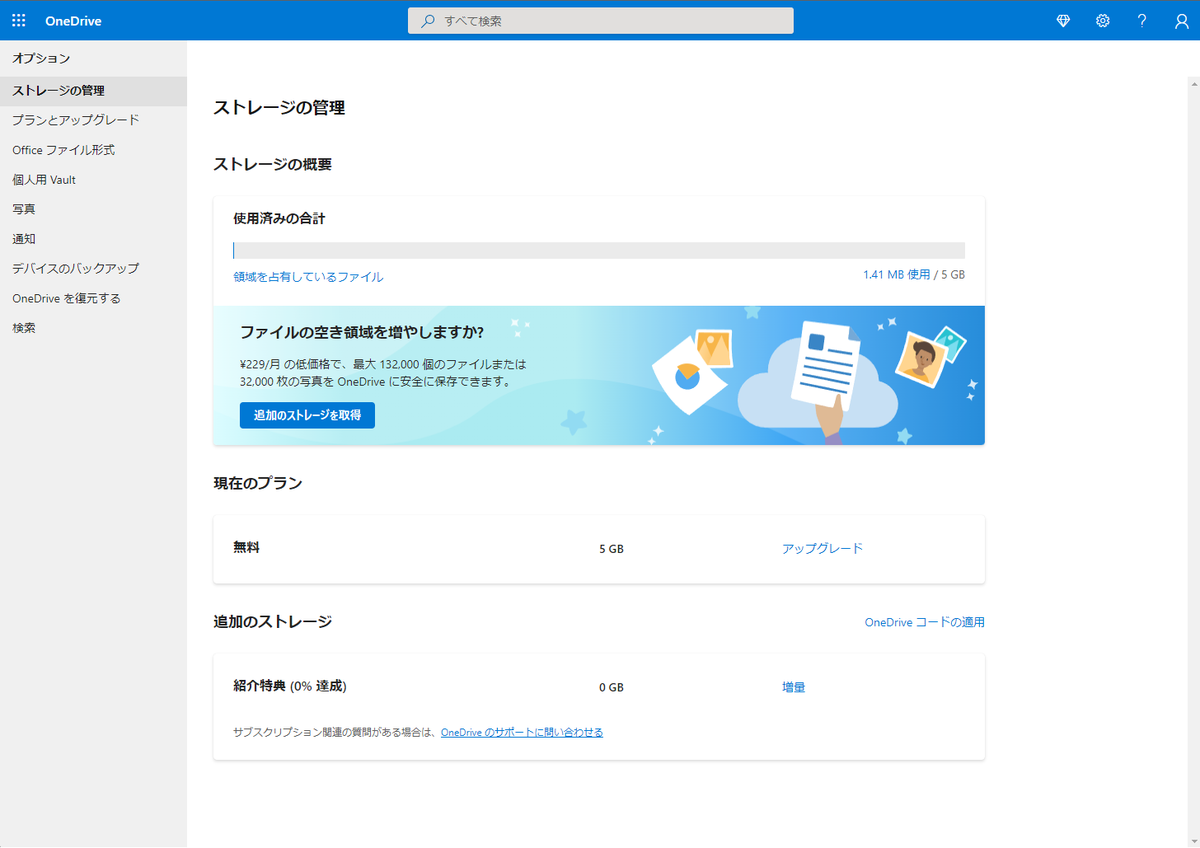Click オプション sidebar heading
1200x848 pixels.
click(x=41, y=59)
